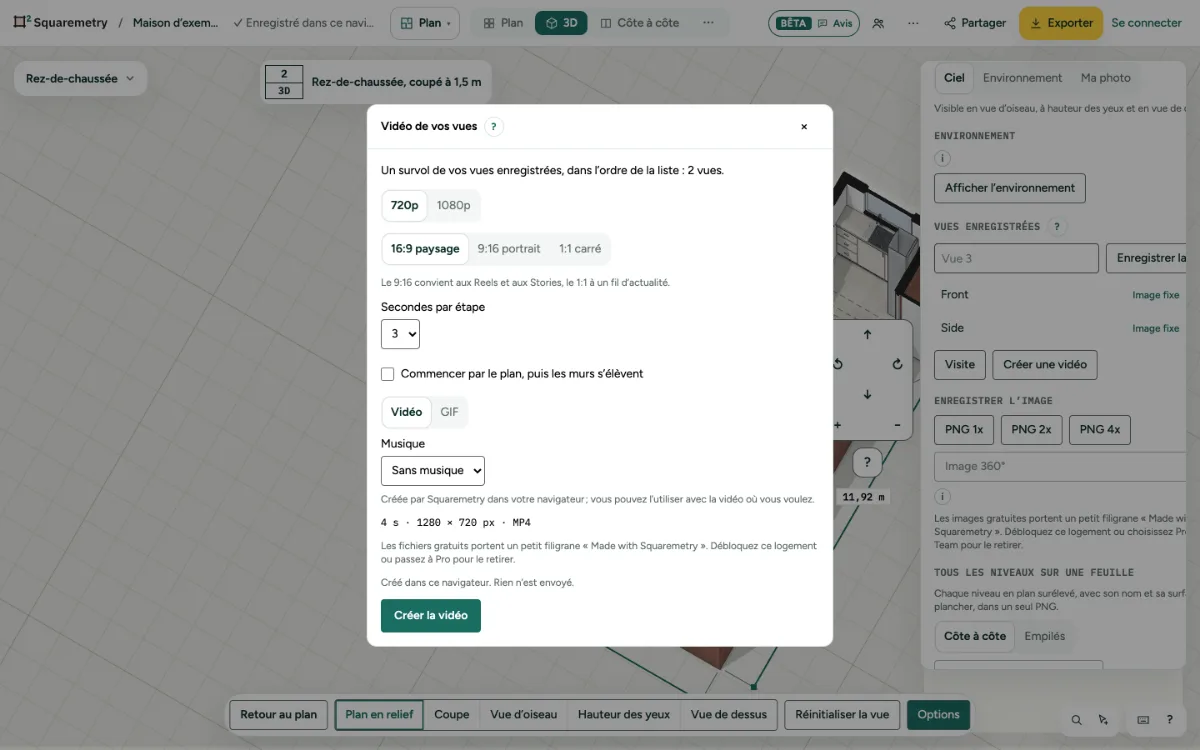Choose the 9:16 portrait format

point(509,249)
